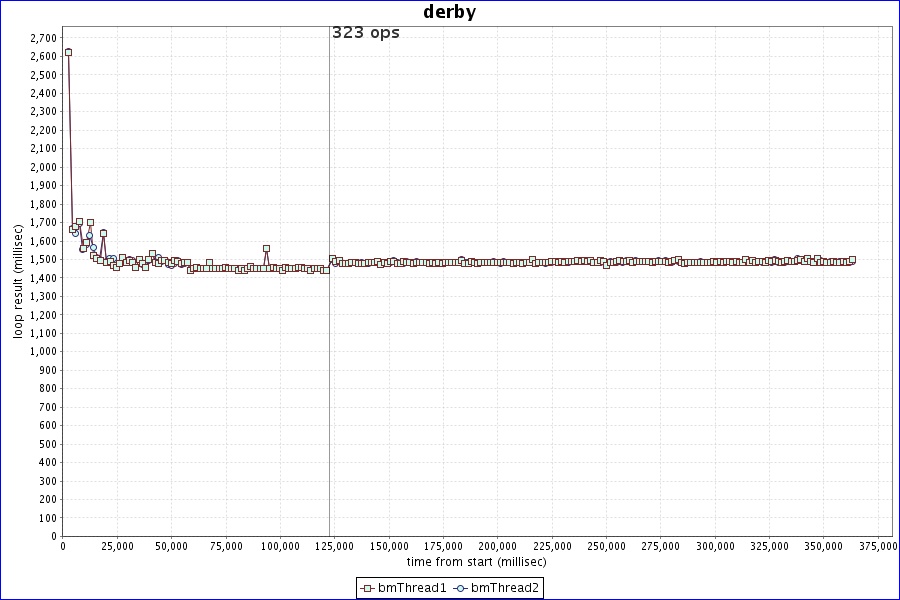Viewport: 900px width, 600px height.
Task: Select the bmThread2 legend label
Action: [x=505, y=588]
